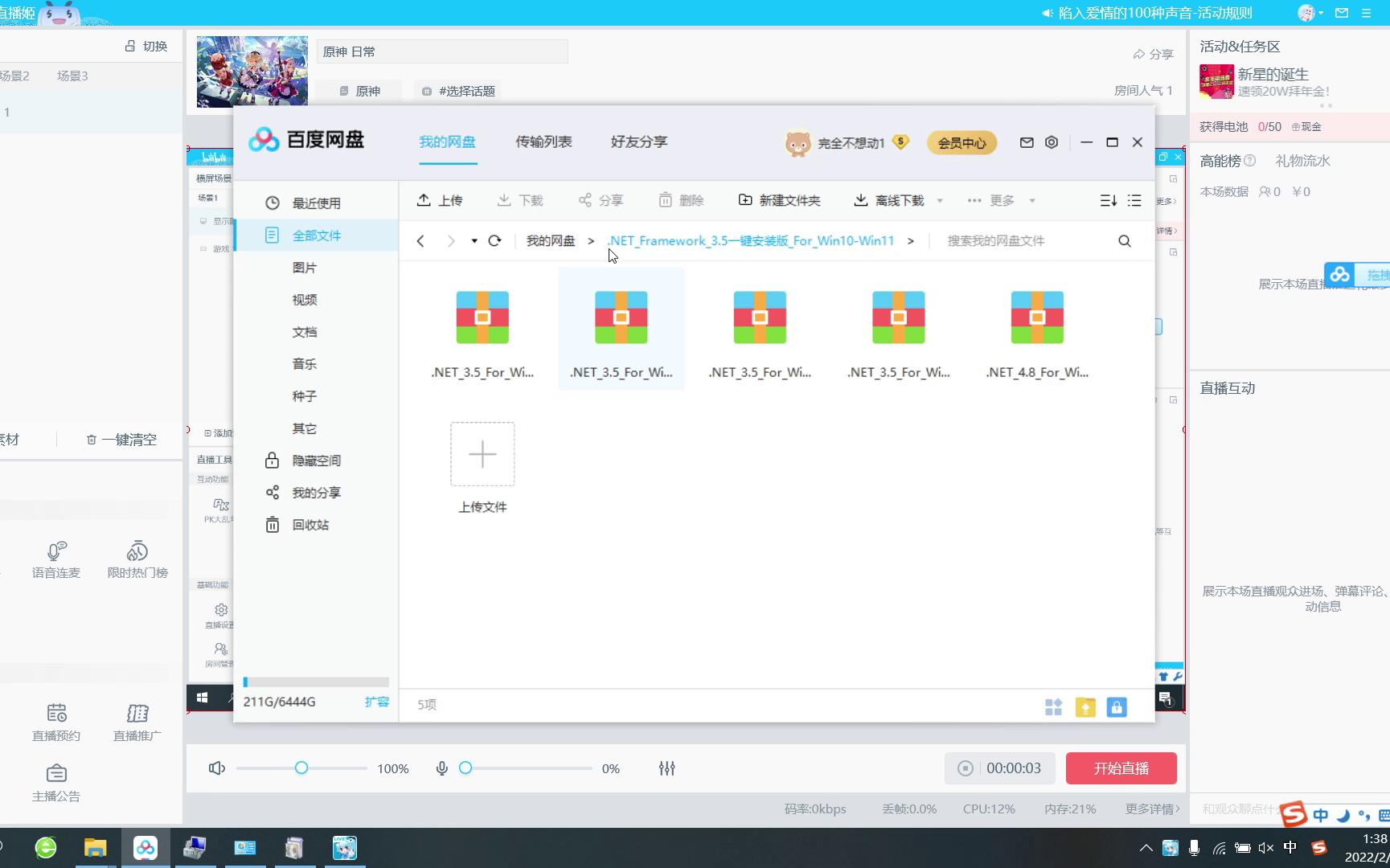
Task: Switch to 我的网盘 tab
Action: 448,142
